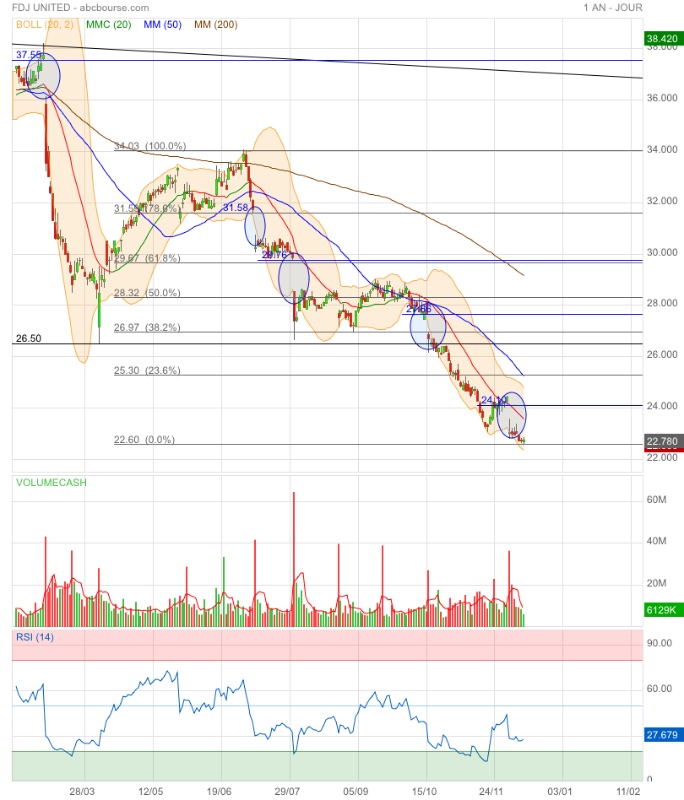The width and height of the screenshot is (684, 800).
Task: Click the 12/05 date axis label
Action: pyautogui.click(x=150, y=791)
